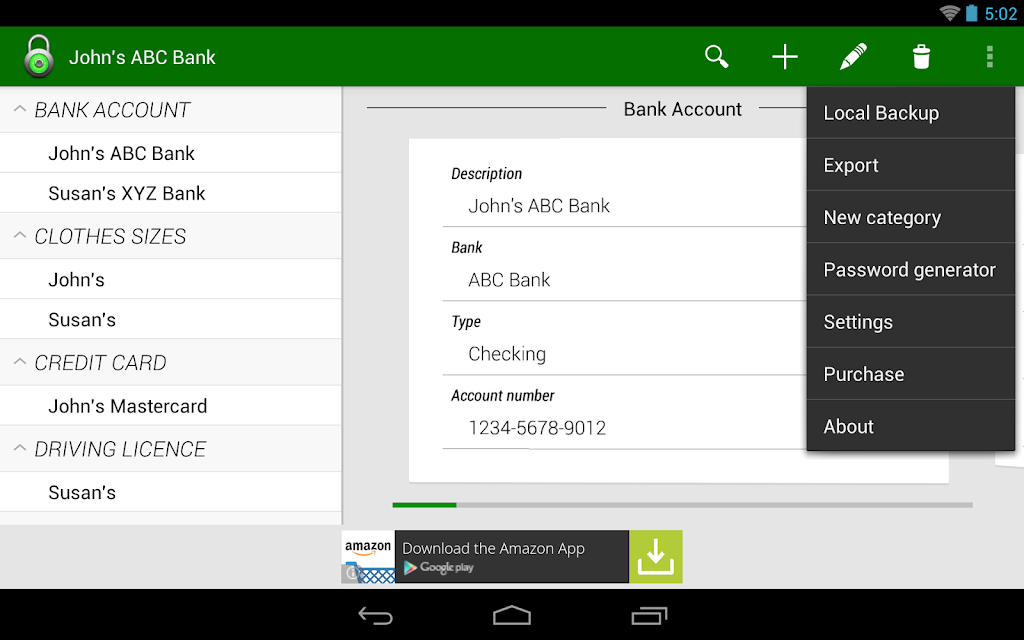Open Password generator from the menu
The image size is (1024, 640).
(910, 269)
